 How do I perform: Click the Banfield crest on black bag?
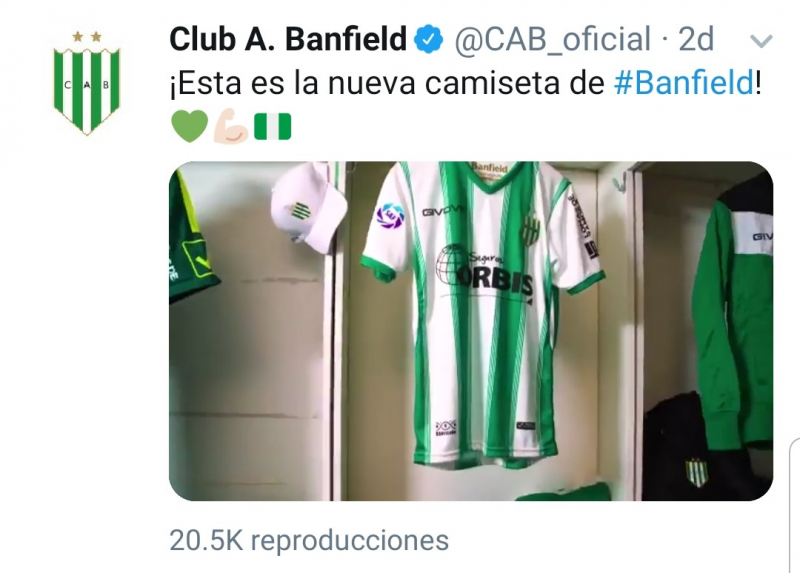[696, 472]
